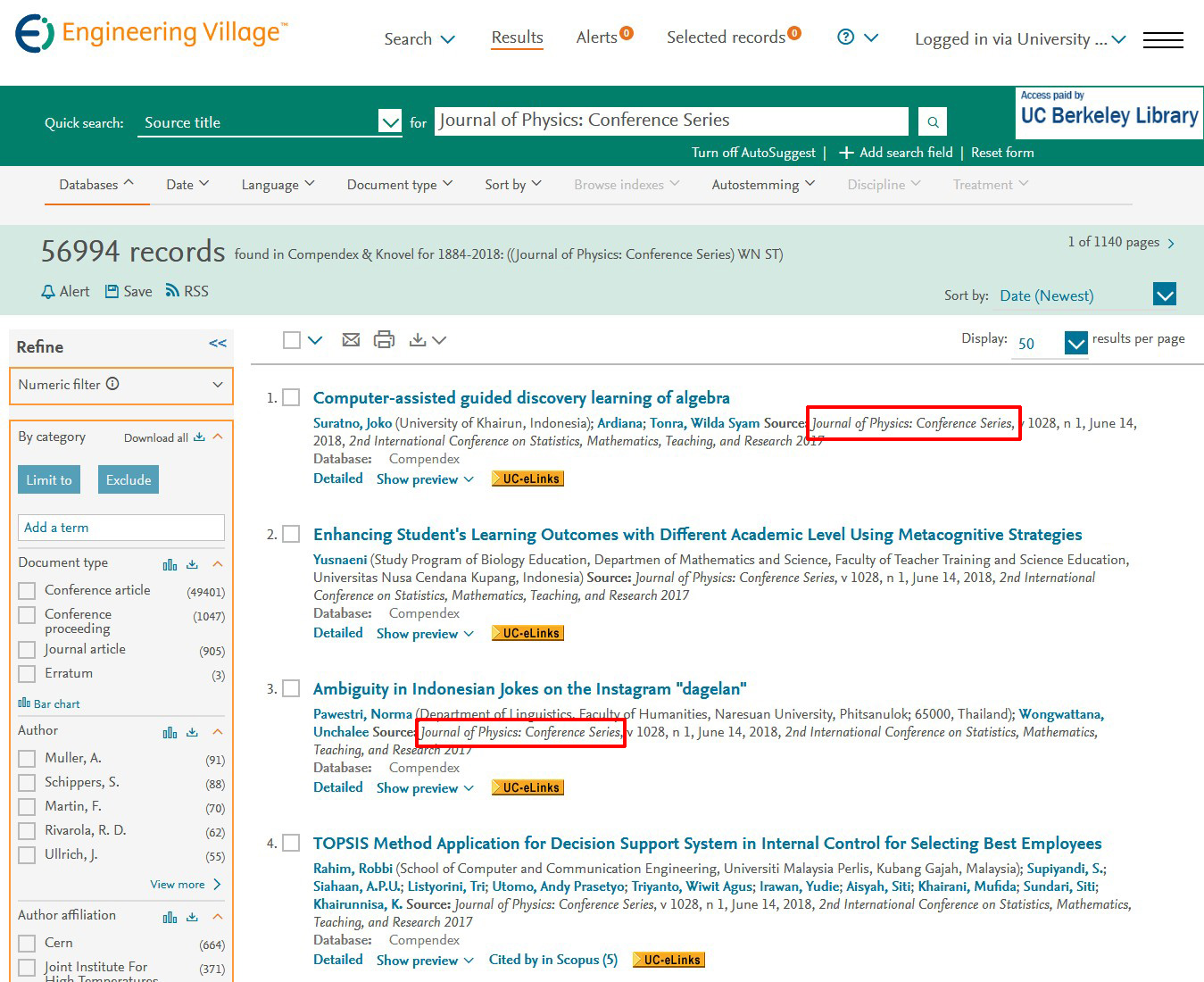This screenshot has width=1204, height=982.
Task: Open Databases filter menu
Action: (x=96, y=185)
